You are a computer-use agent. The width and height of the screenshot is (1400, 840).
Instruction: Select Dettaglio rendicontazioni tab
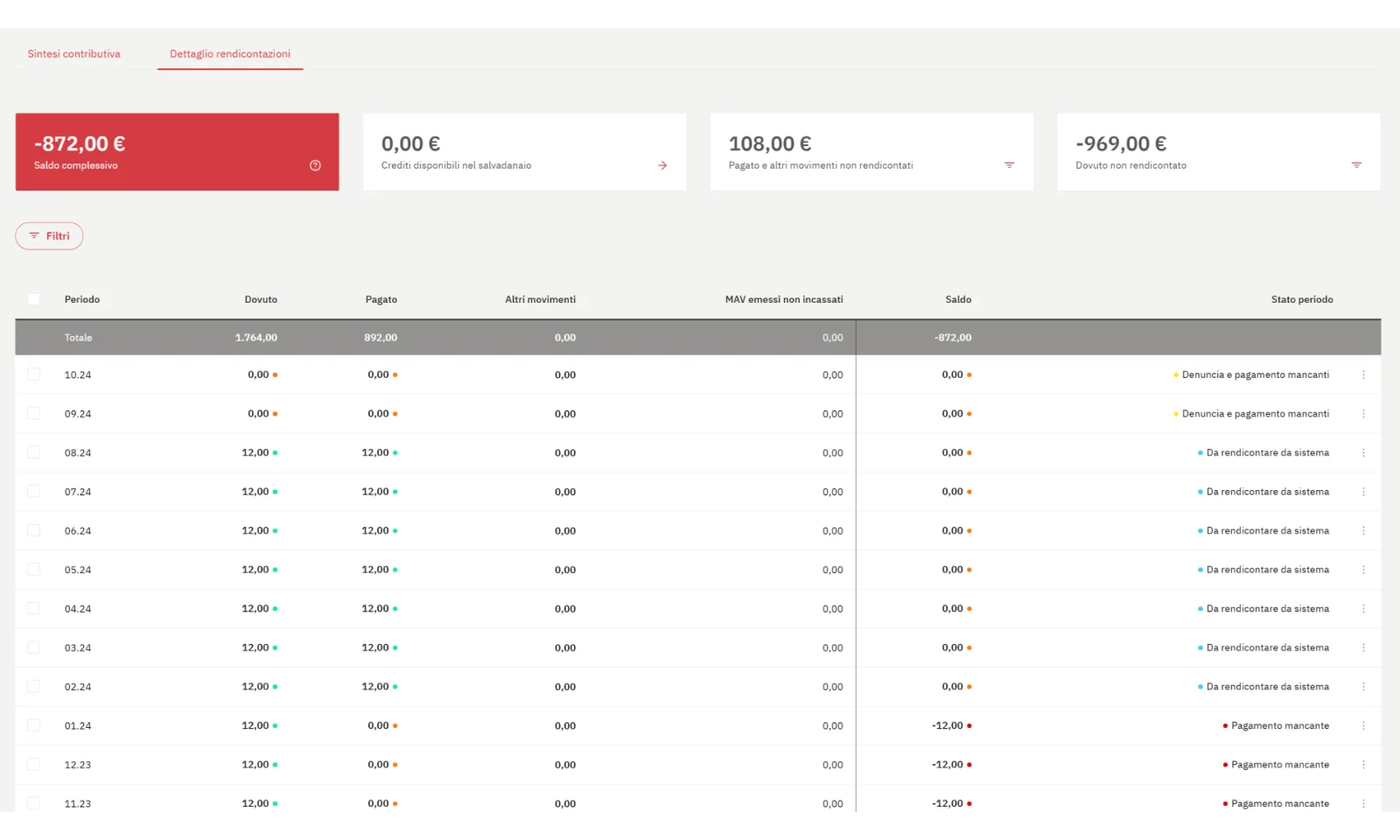(230, 54)
